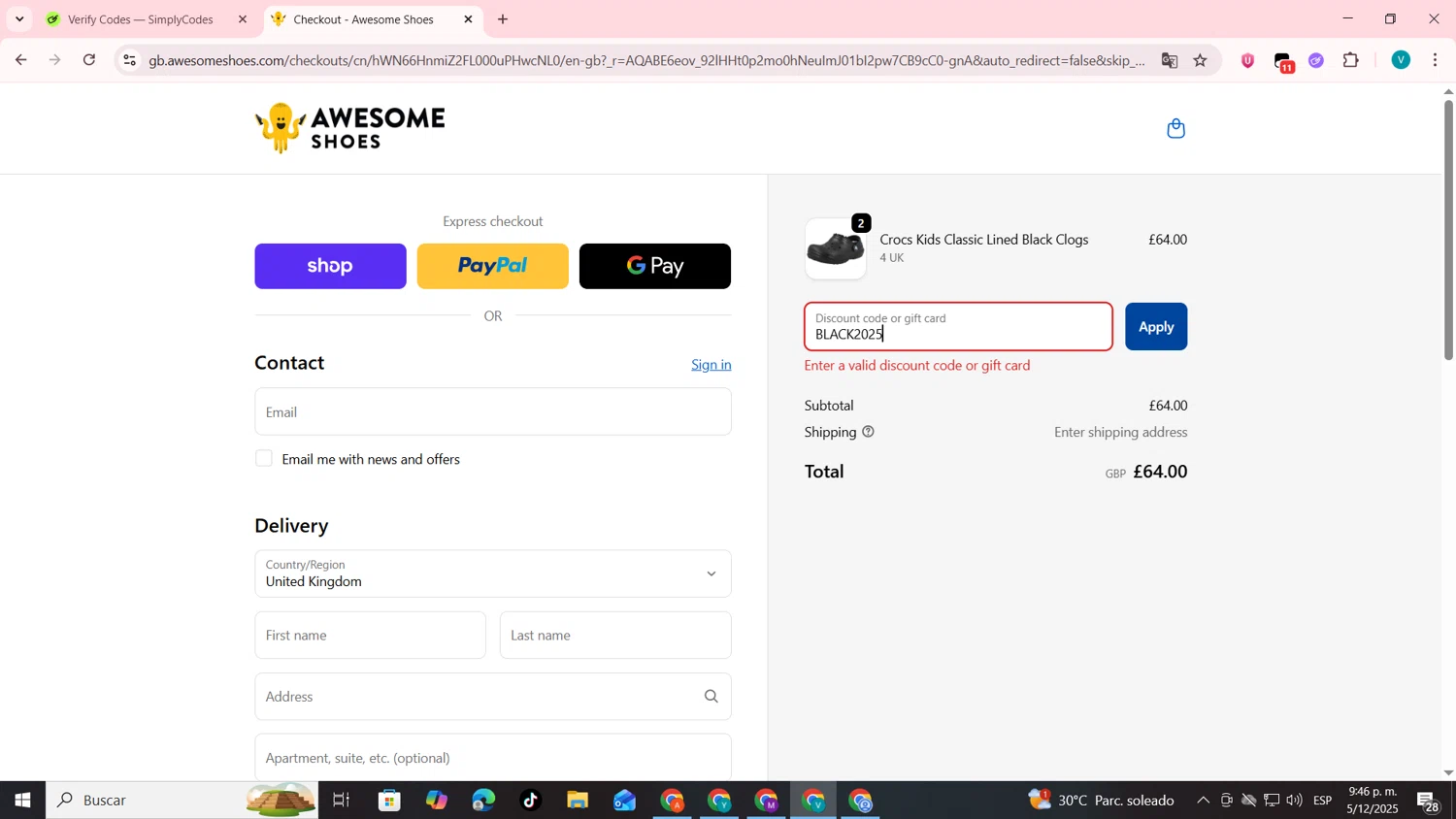Image resolution: width=1456 pixels, height=819 pixels.
Task: Click the Crocs clogs product thumbnail
Action: click(x=836, y=248)
